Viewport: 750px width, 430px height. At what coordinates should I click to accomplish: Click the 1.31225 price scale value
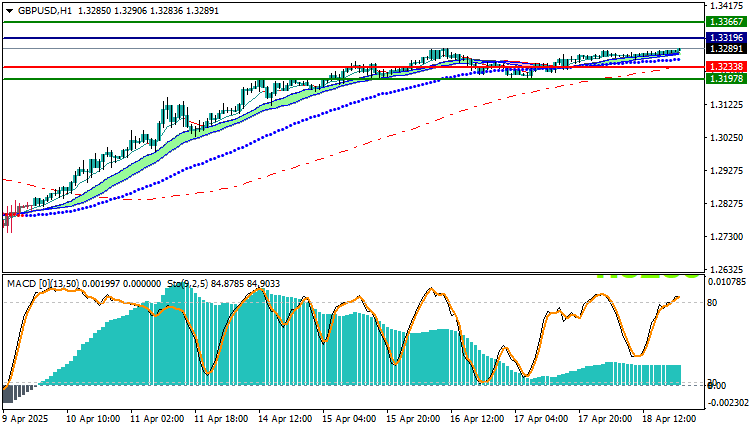[727, 104]
